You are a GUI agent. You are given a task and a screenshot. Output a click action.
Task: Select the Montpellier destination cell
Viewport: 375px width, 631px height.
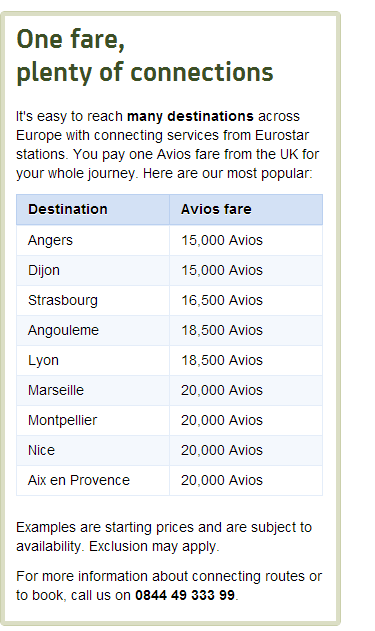click(93, 420)
